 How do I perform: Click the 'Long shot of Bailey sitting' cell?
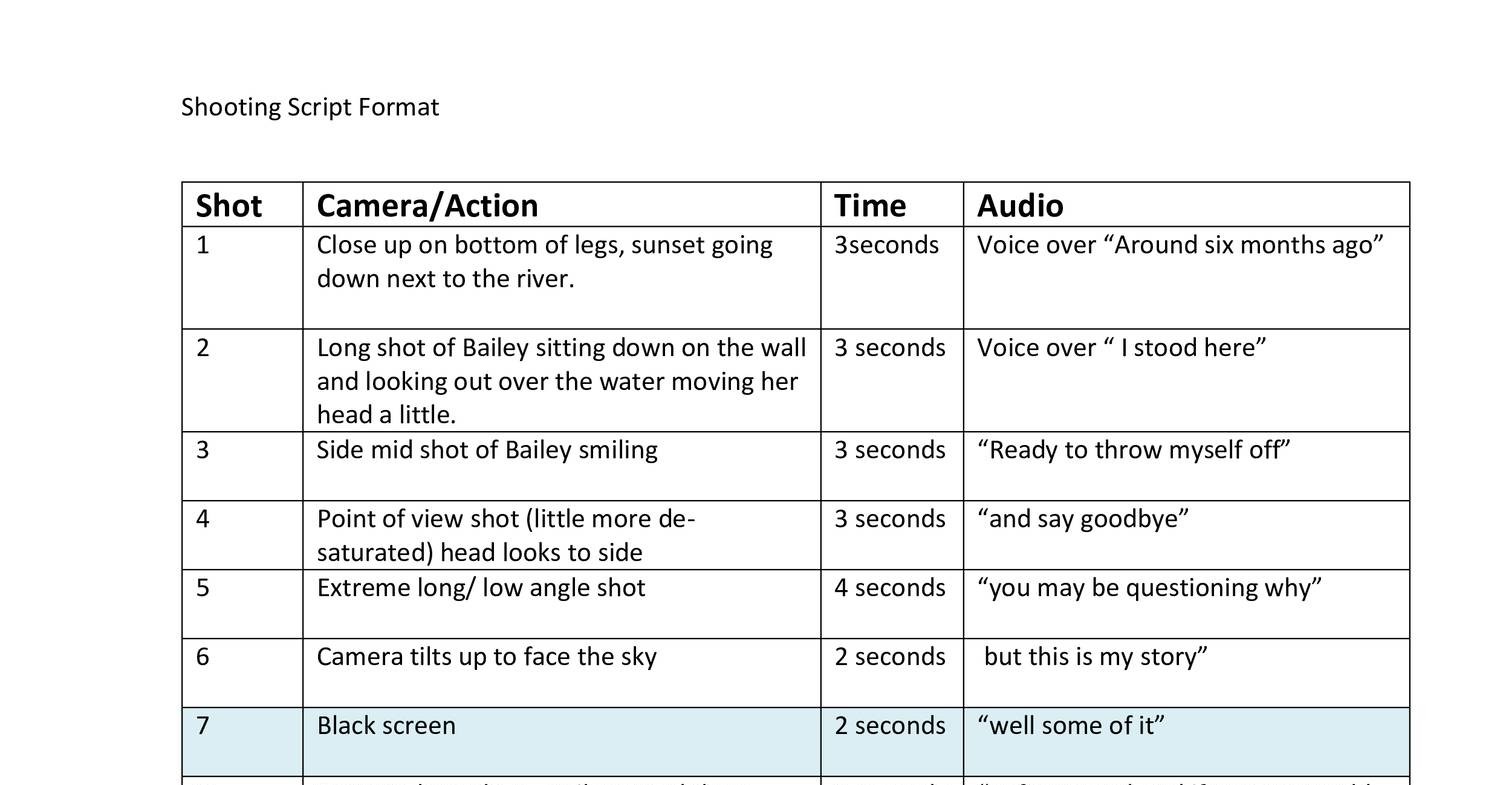coord(561,380)
